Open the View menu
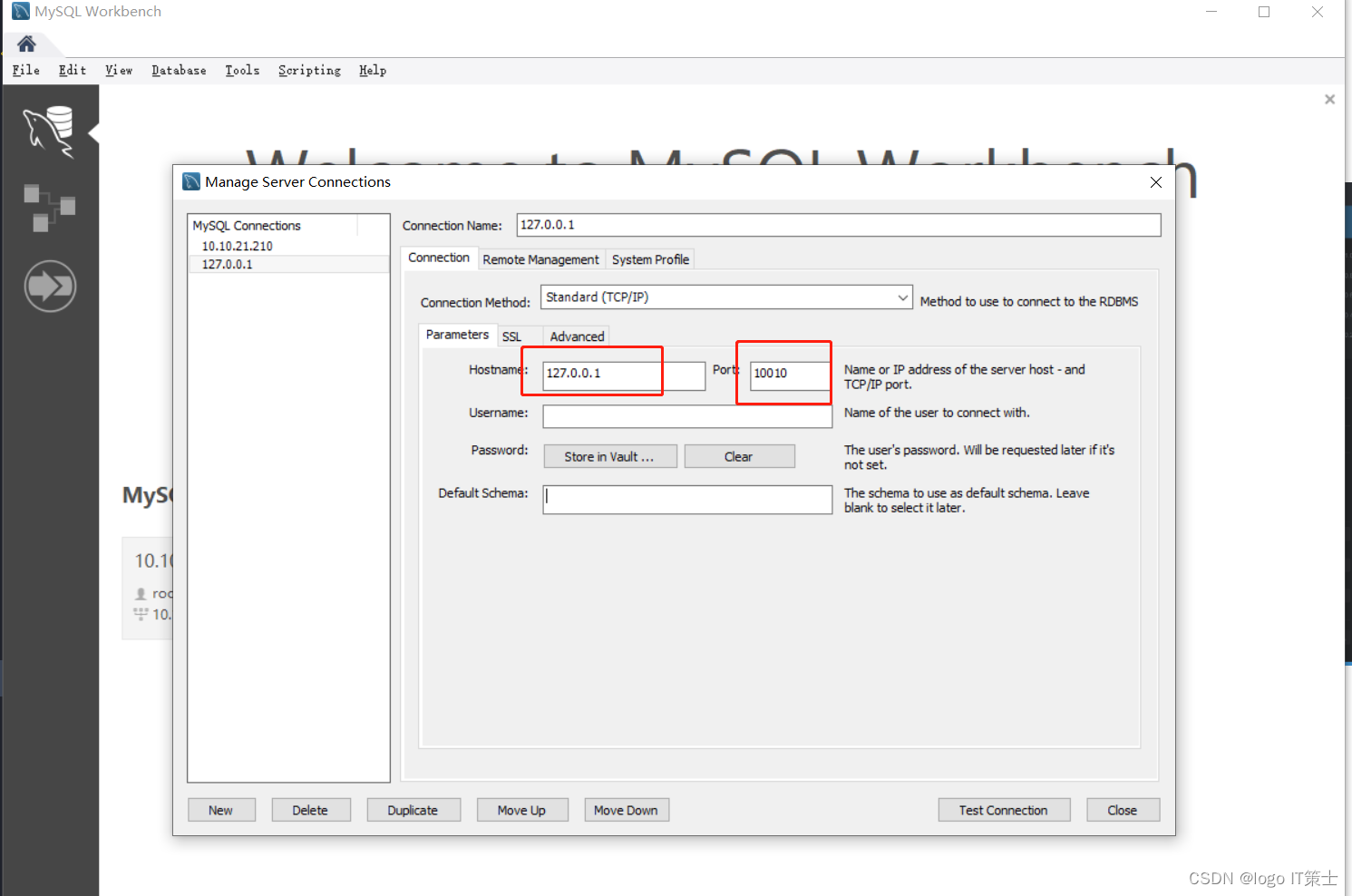 [x=119, y=70]
